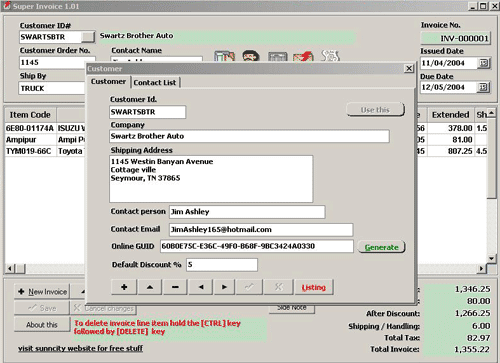Image resolution: width=500 pixels, height=363 pixels.
Task: Click the 81.00 extended amount cell
Action: [x=451, y=140]
